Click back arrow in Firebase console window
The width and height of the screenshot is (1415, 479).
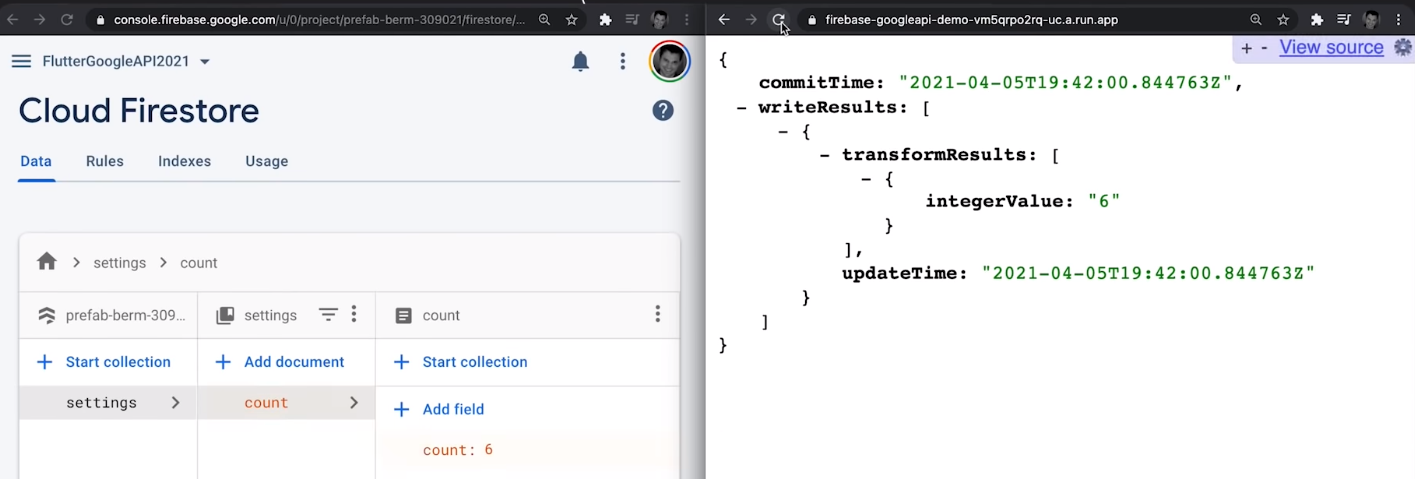[x=14, y=19]
